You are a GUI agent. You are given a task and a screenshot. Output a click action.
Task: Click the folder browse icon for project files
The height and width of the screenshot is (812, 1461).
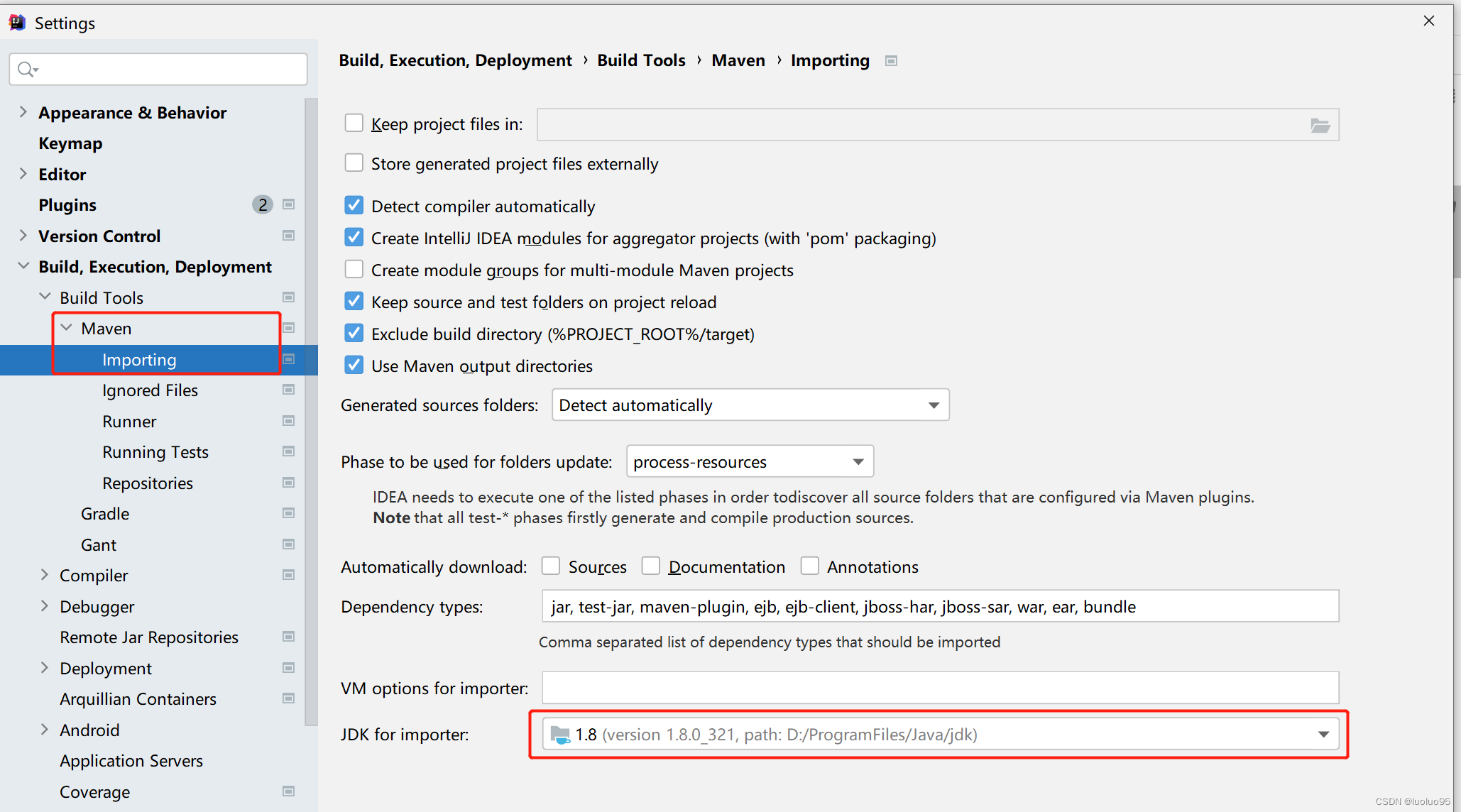point(1320,126)
